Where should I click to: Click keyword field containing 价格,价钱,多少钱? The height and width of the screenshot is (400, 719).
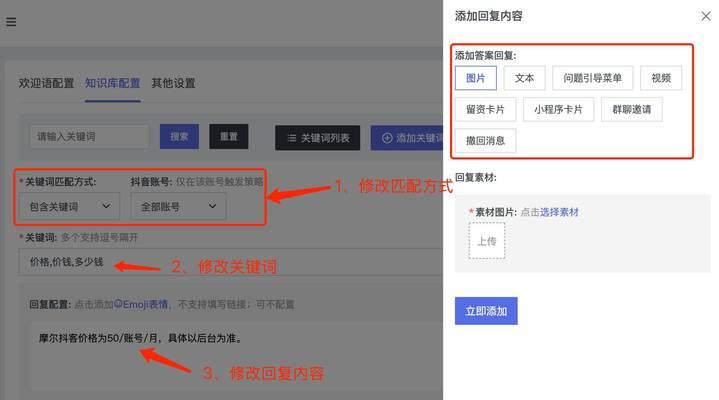pos(231,262)
